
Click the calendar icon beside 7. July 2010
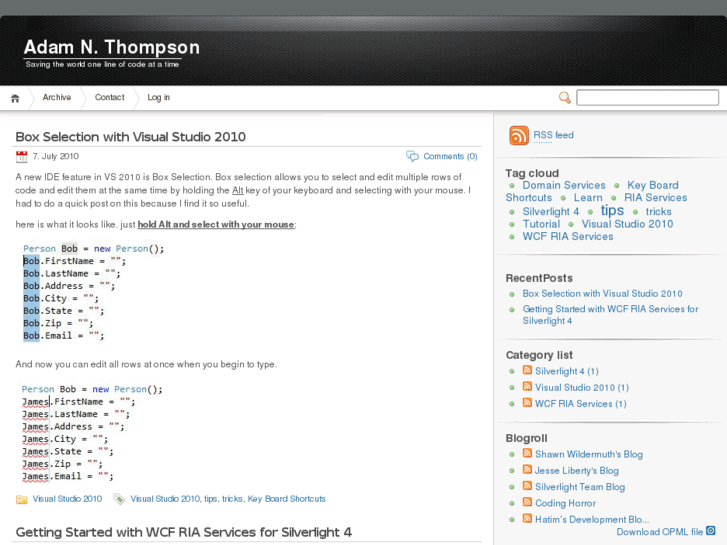21,157
